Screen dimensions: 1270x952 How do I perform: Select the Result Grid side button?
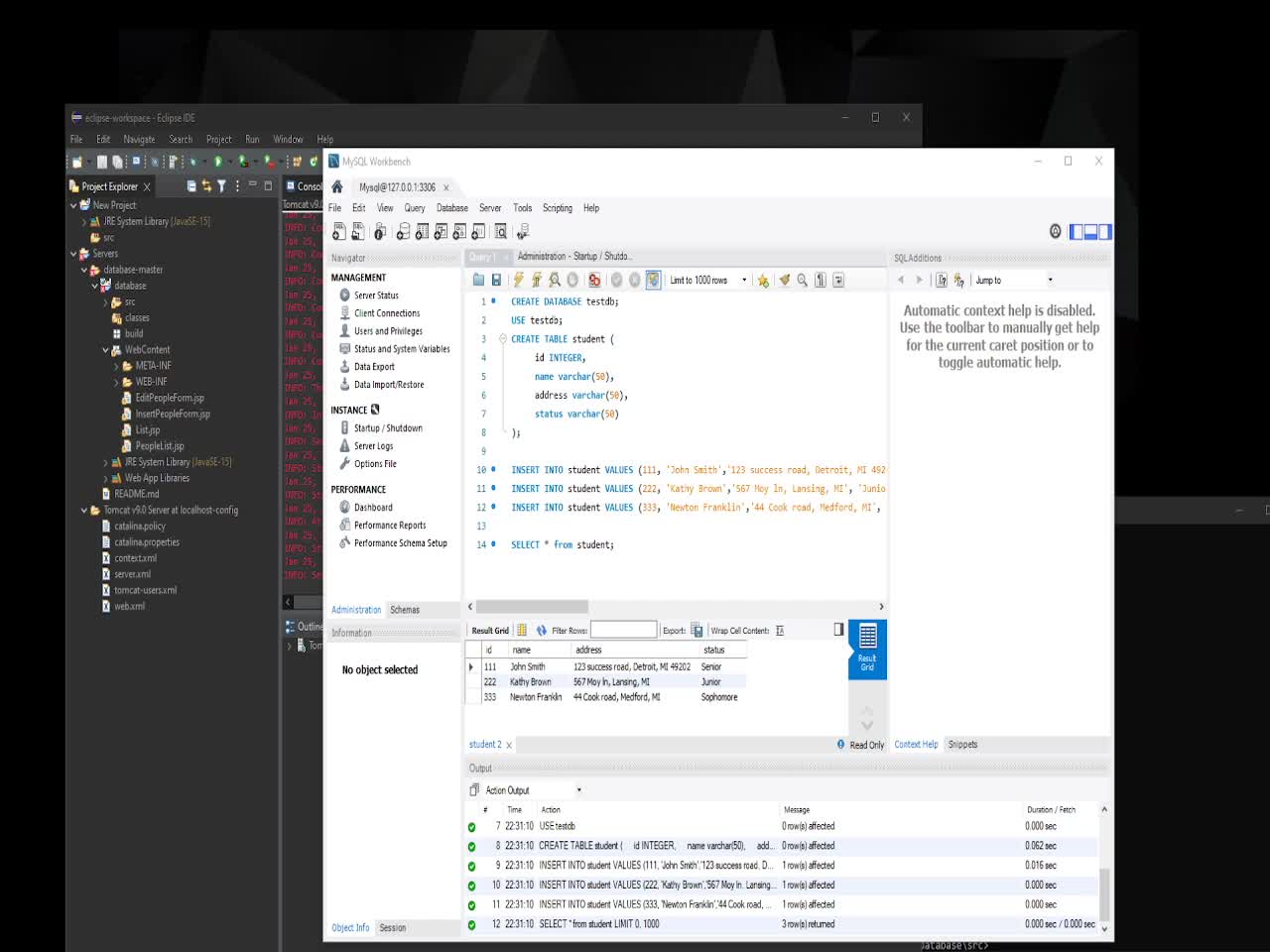coord(867,649)
